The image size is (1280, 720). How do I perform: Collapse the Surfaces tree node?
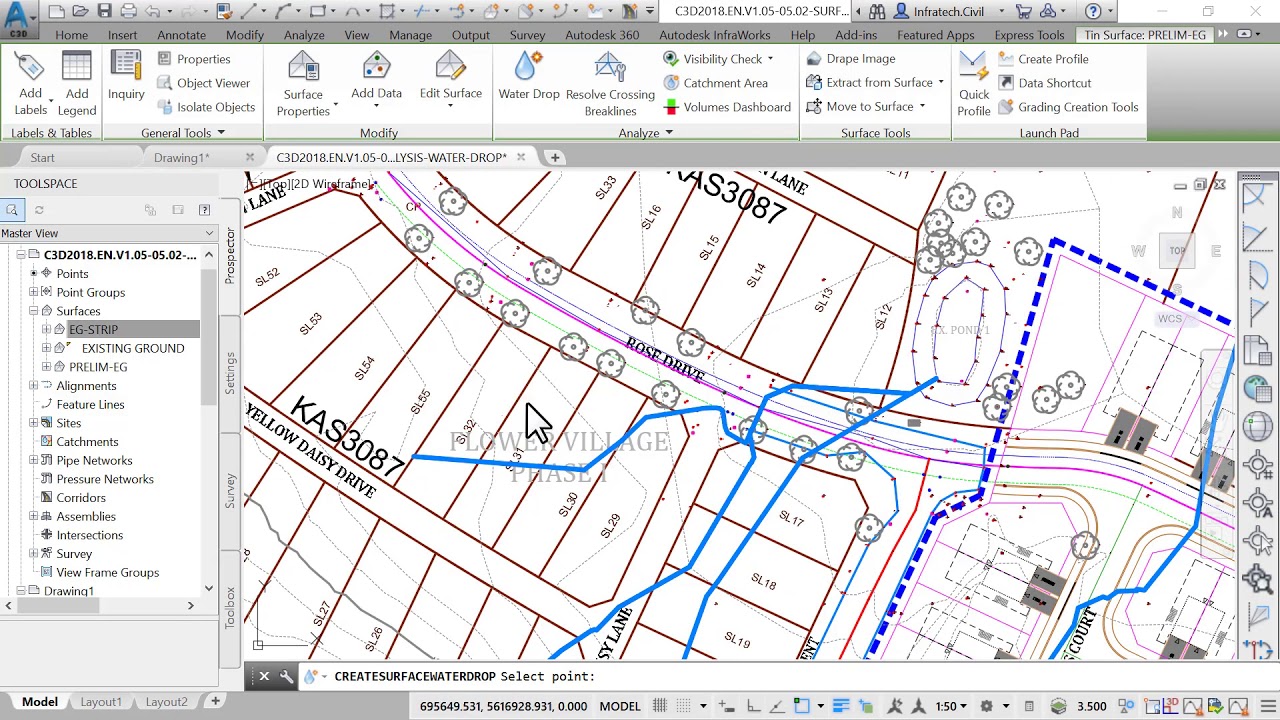[33, 311]
